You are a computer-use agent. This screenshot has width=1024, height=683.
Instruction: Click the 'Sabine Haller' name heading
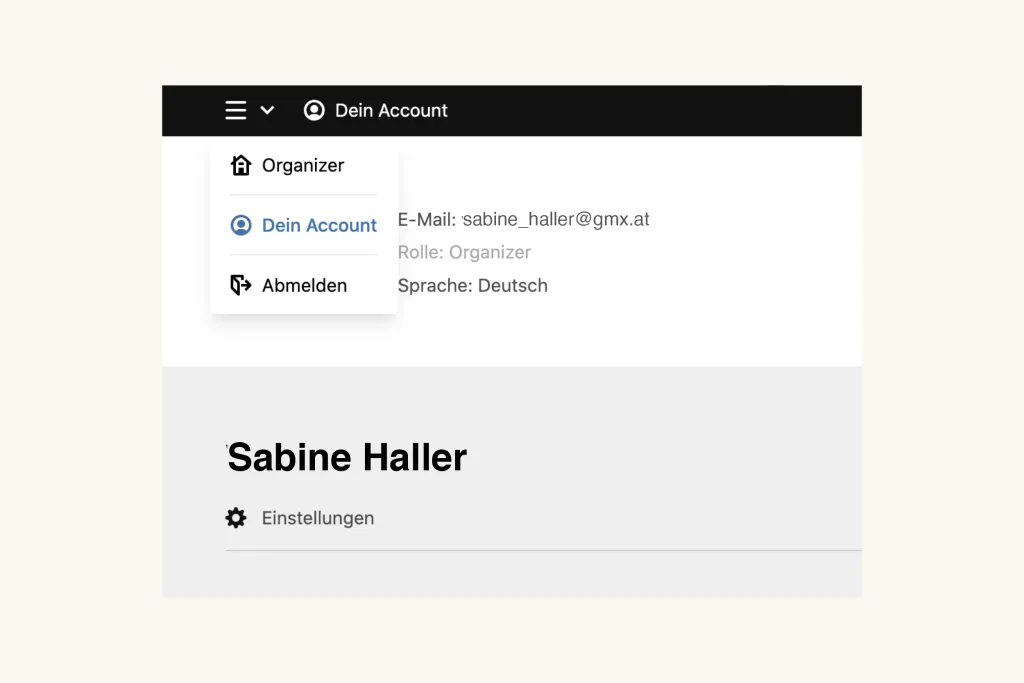(x=347, y=457)
